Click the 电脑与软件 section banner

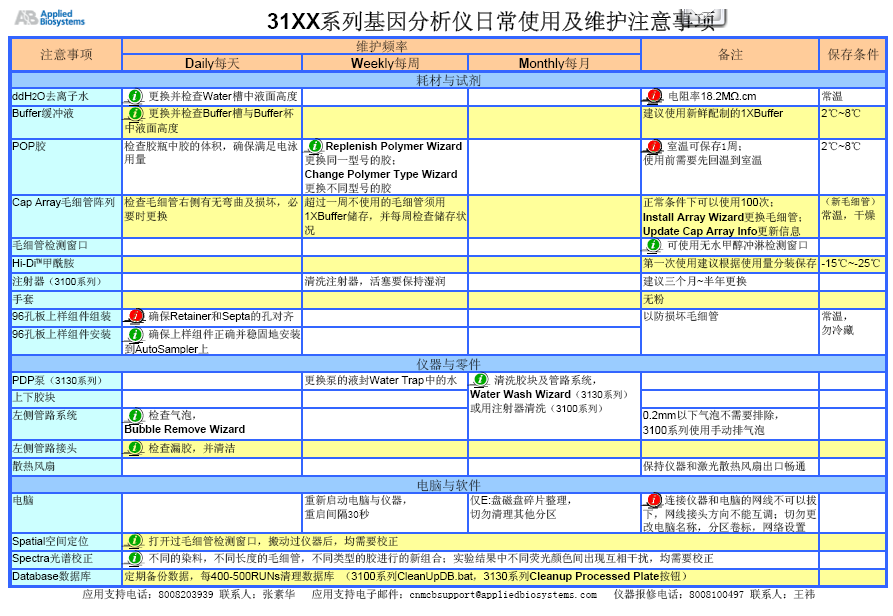(449, 485)
